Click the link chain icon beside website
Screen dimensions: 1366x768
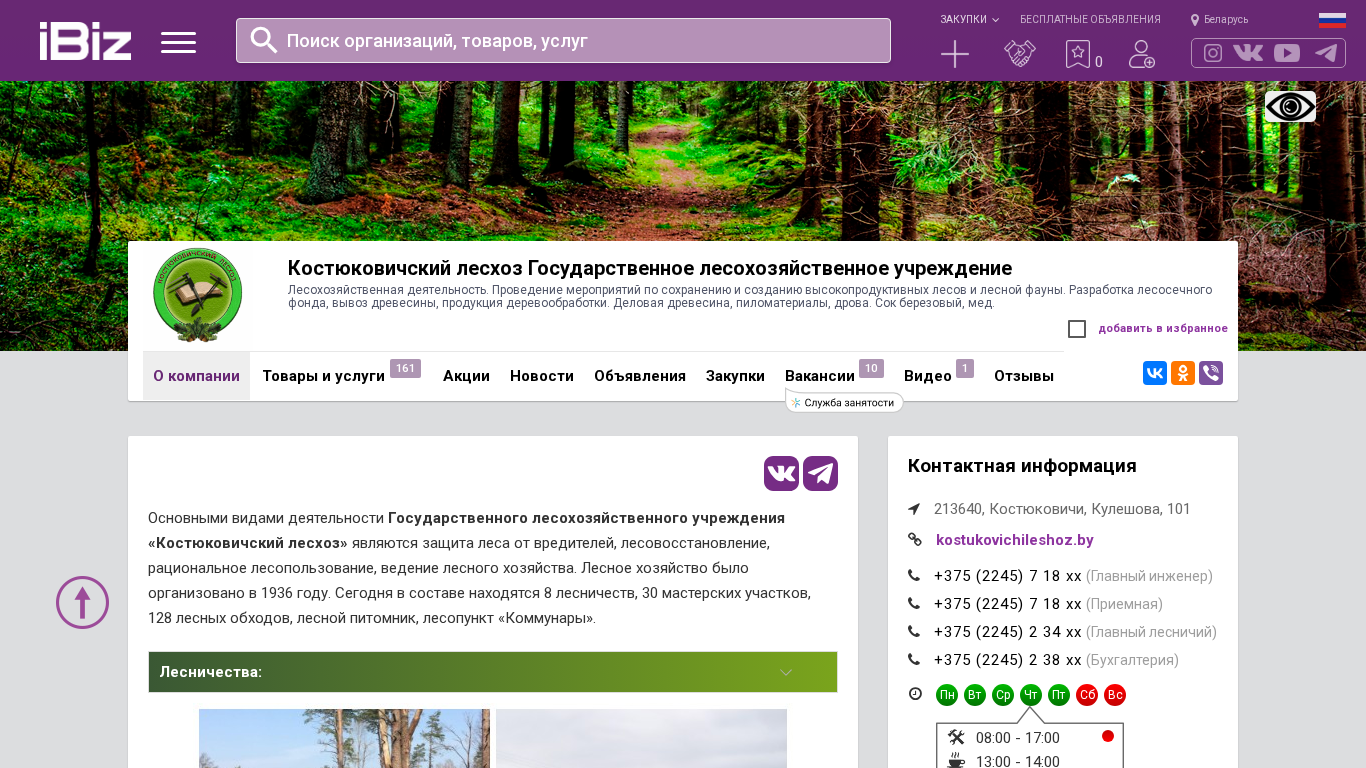(915, 540)
